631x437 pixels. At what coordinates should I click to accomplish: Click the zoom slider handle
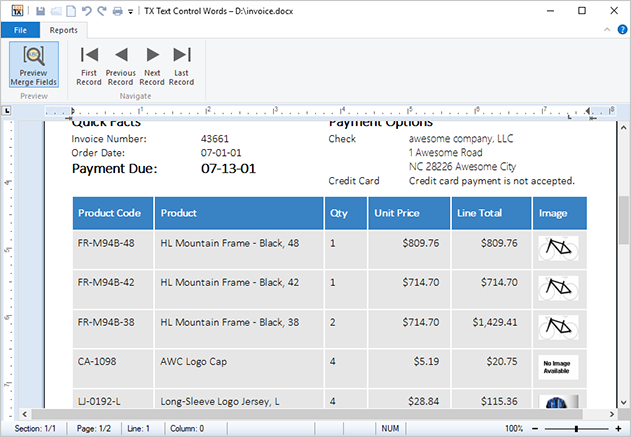(x=577, y=429)
